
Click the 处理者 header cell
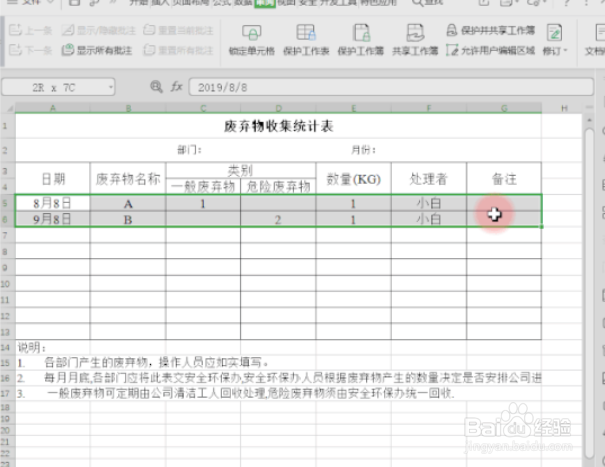429,179
